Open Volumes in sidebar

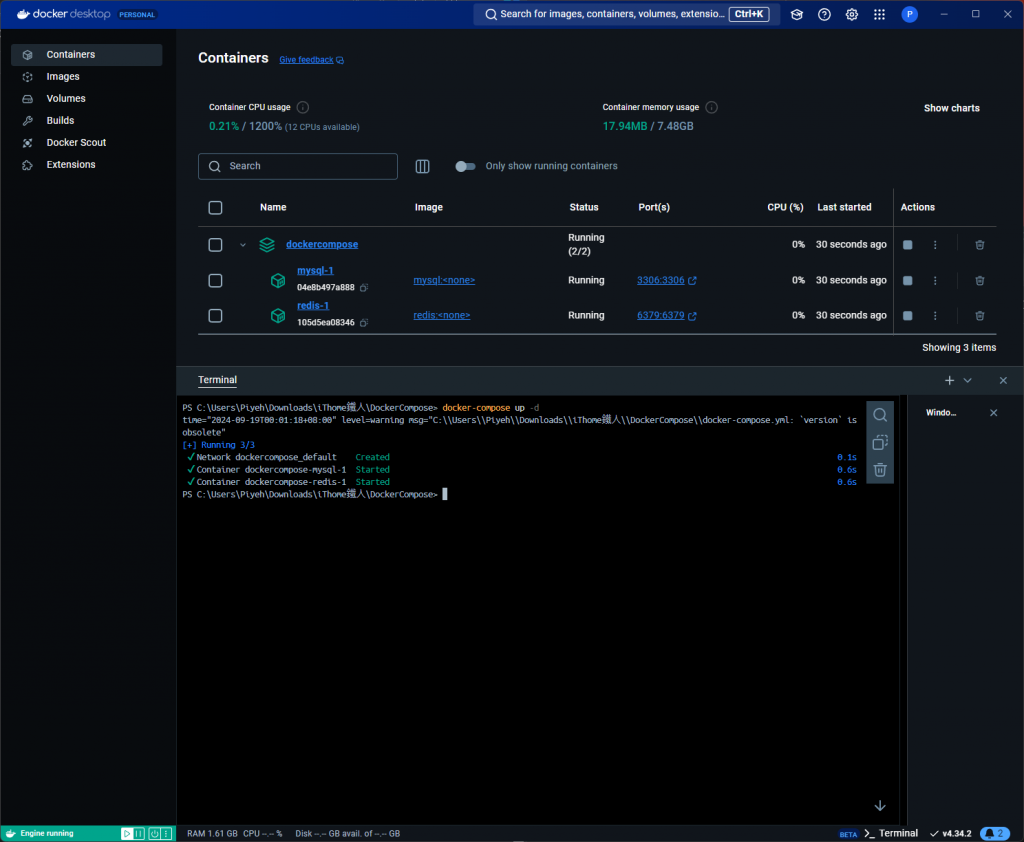pyautogui.click(x=87, y=99)
